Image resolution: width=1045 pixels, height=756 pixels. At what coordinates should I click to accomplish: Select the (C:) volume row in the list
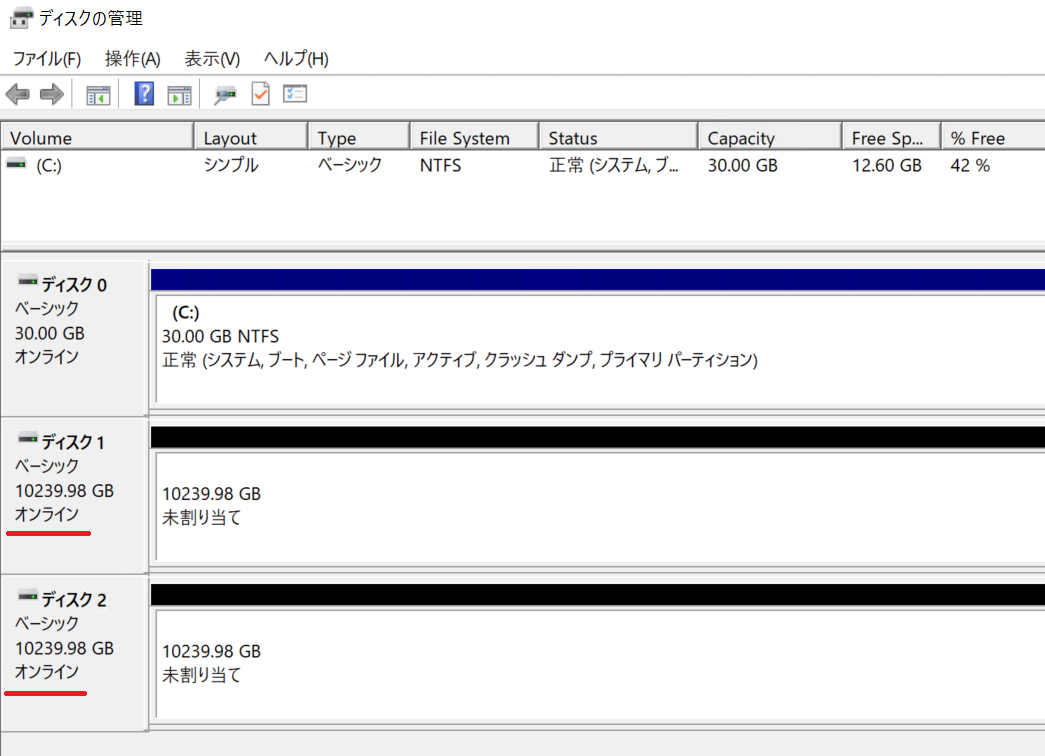tap(522, 165)
